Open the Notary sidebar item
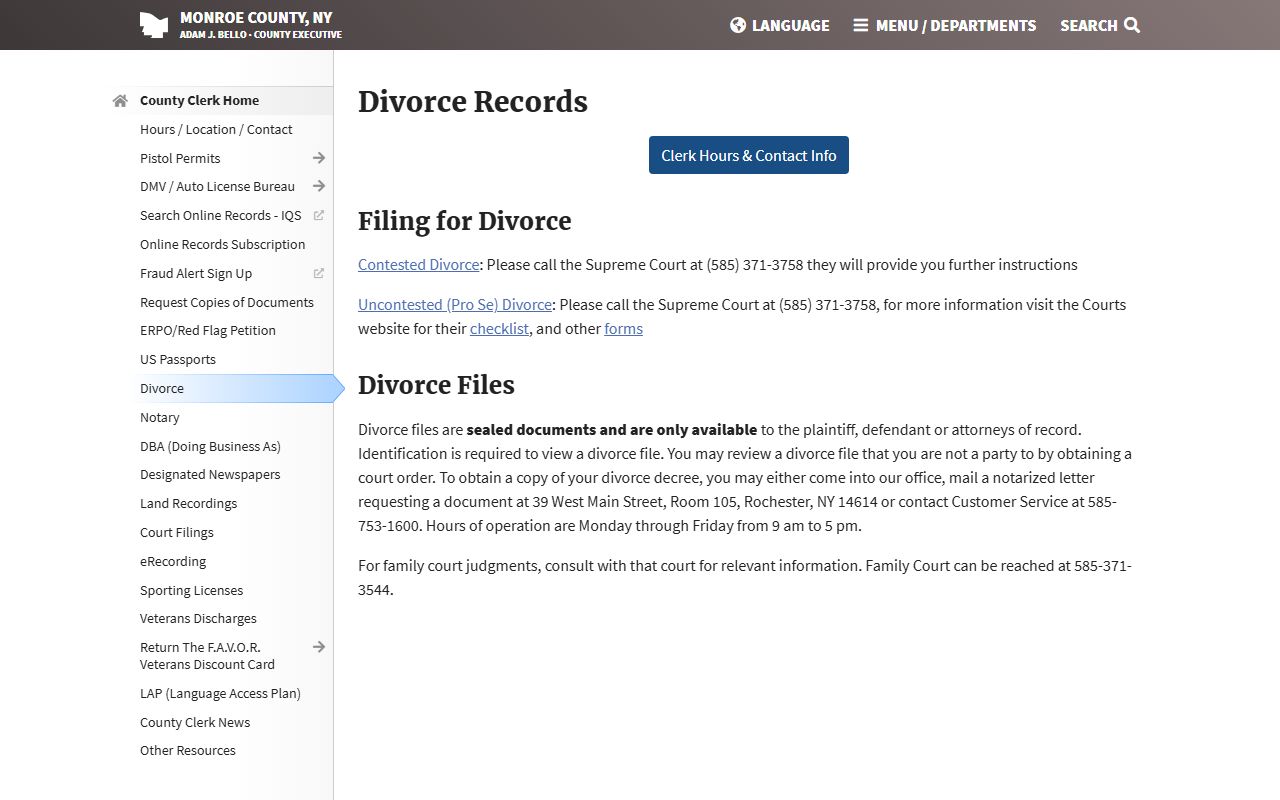 point(160,417)
